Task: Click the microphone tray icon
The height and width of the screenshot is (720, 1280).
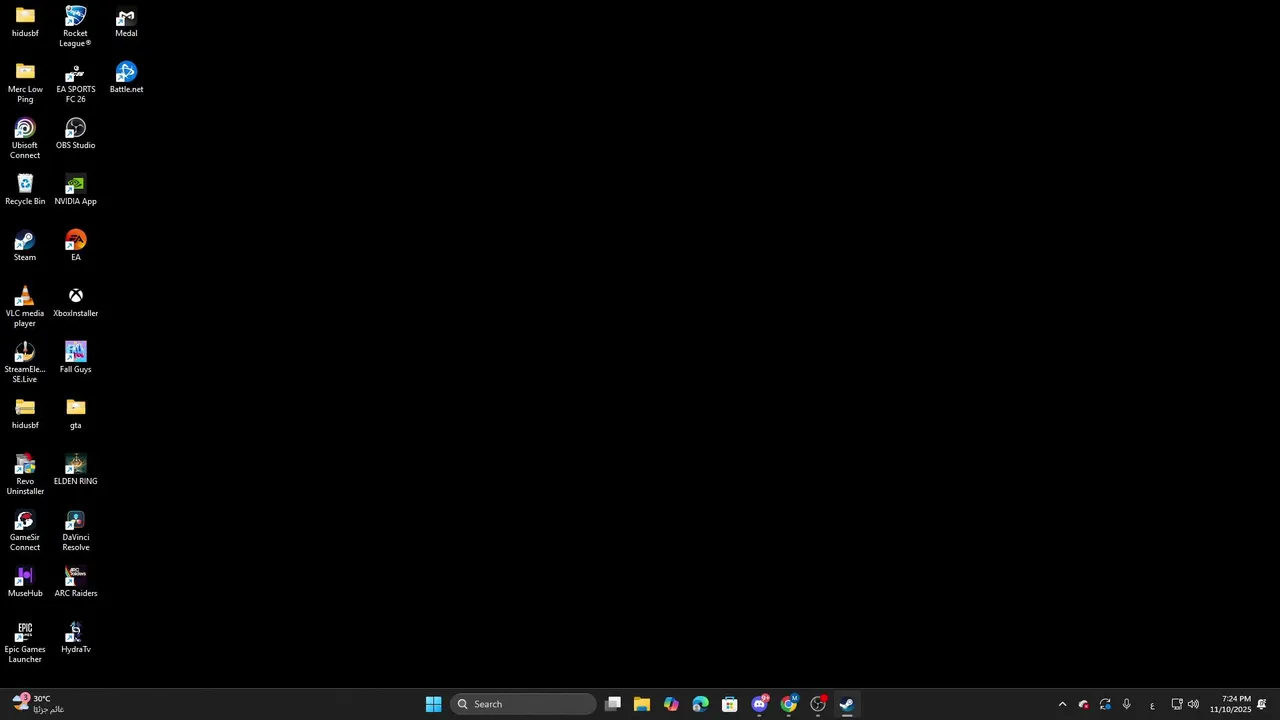Action: pyautogui.click(x=1126, y=704)
